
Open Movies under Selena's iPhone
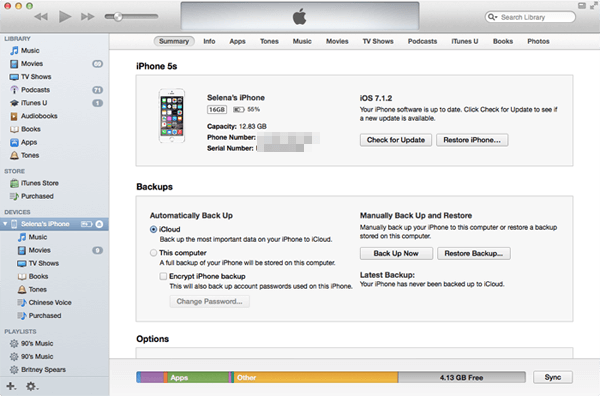34,250
